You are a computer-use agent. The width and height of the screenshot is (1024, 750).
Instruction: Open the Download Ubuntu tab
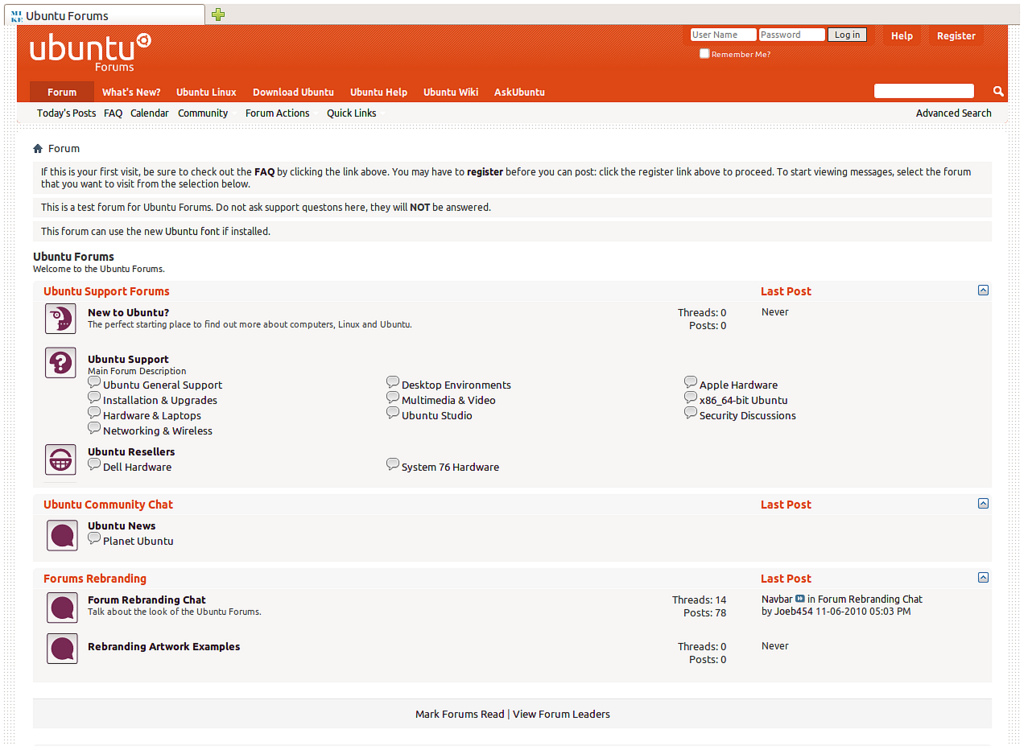(293, 92)
